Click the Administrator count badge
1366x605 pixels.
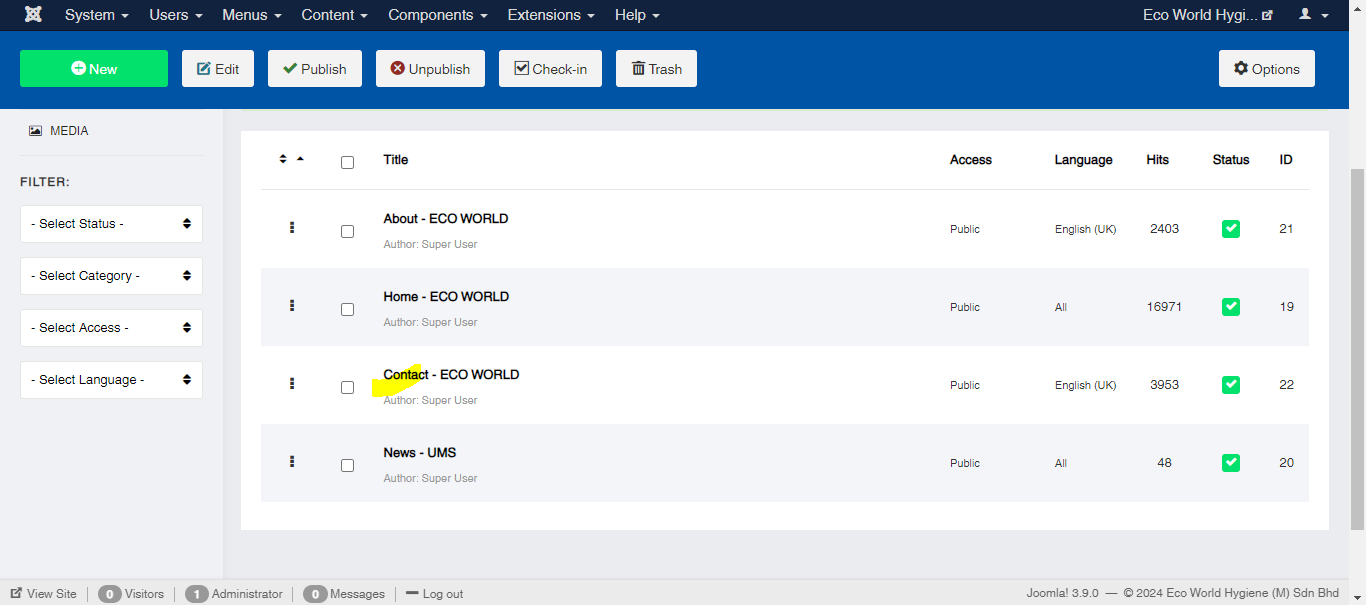pyautogui.click(x=197, y=593)
